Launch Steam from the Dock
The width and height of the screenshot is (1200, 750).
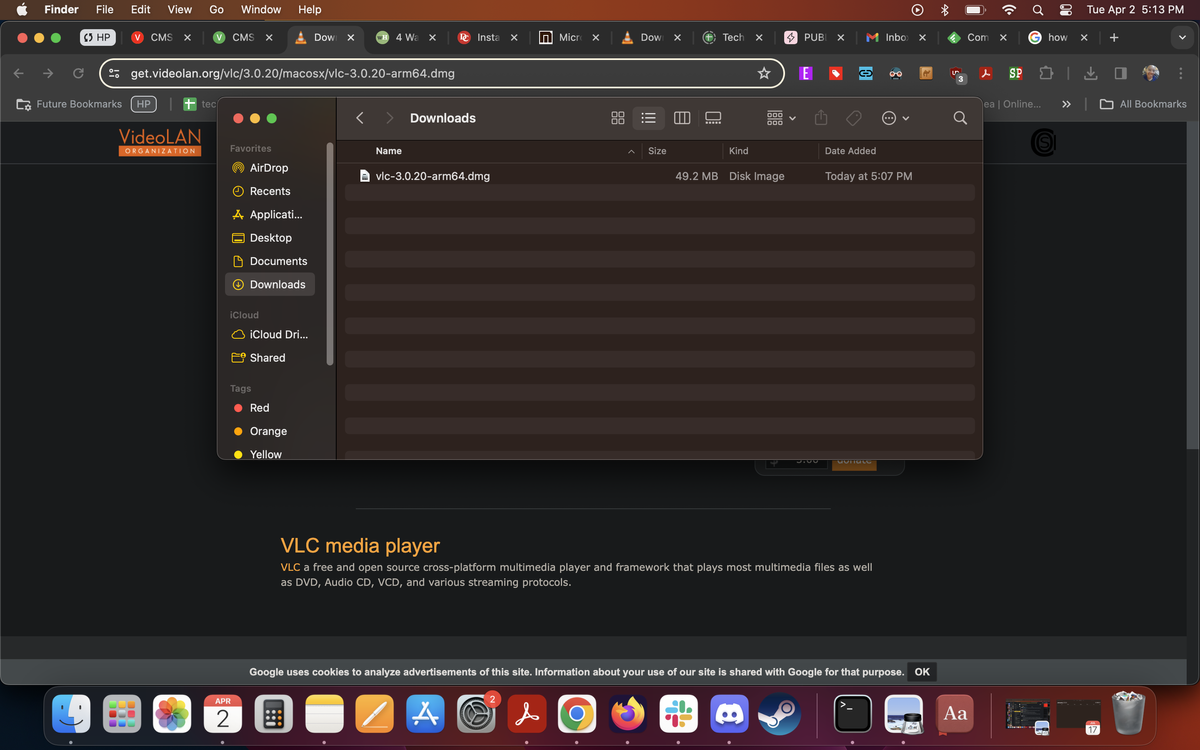coord(779,714)
